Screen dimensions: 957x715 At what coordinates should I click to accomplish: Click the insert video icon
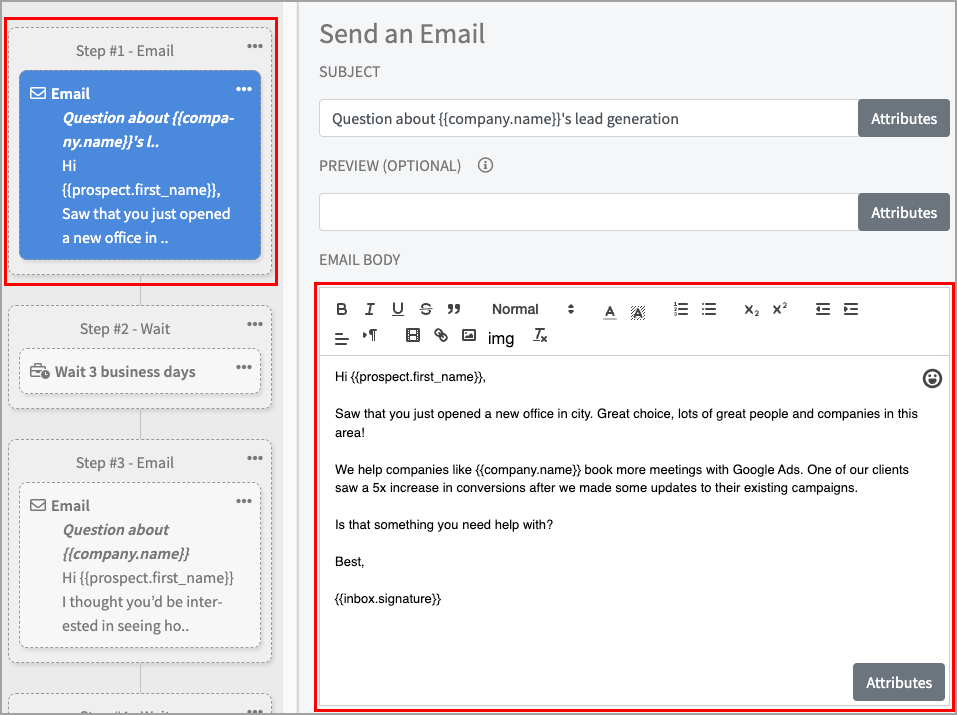coord(413,336)
